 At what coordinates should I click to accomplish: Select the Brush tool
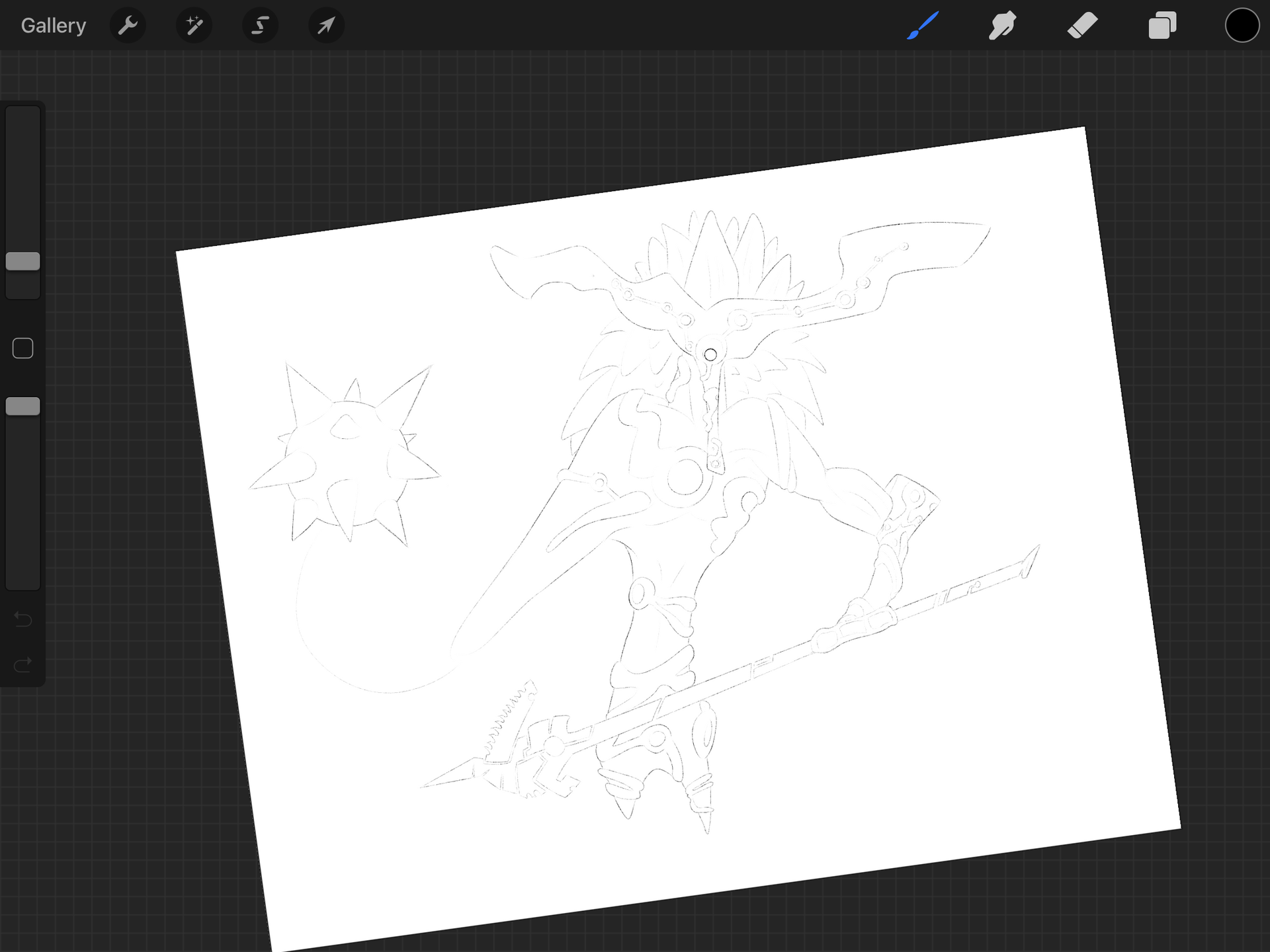923,26
